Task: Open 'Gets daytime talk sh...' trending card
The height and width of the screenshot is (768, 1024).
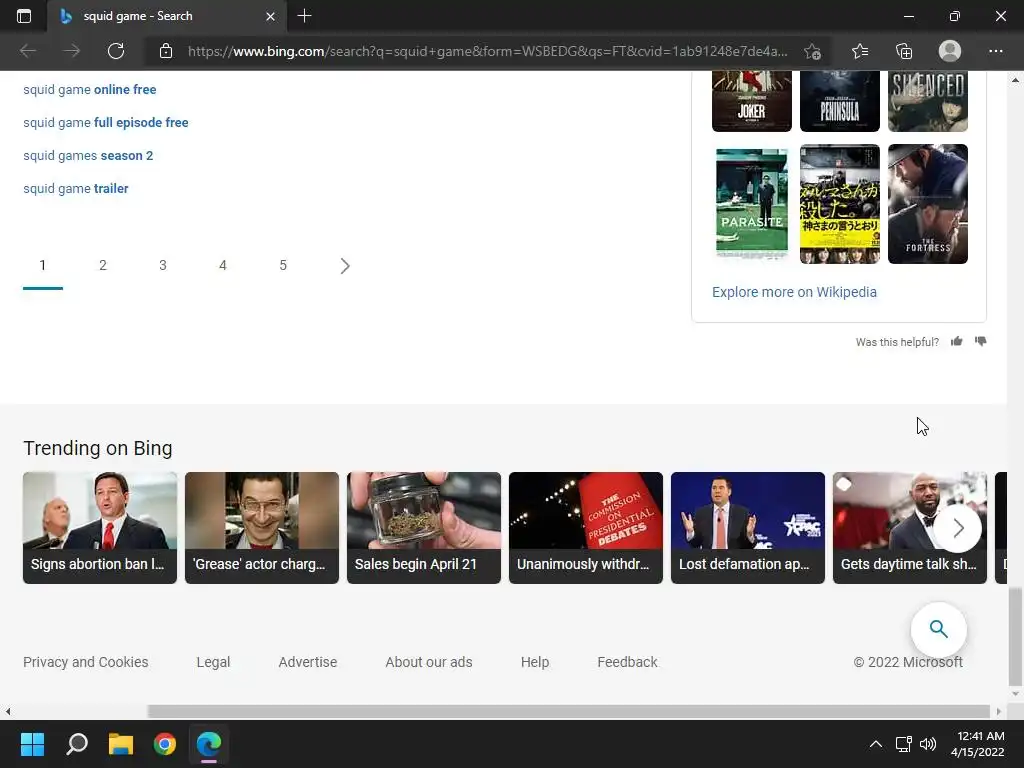Action: pyautogui.click(x=883, y=528)
